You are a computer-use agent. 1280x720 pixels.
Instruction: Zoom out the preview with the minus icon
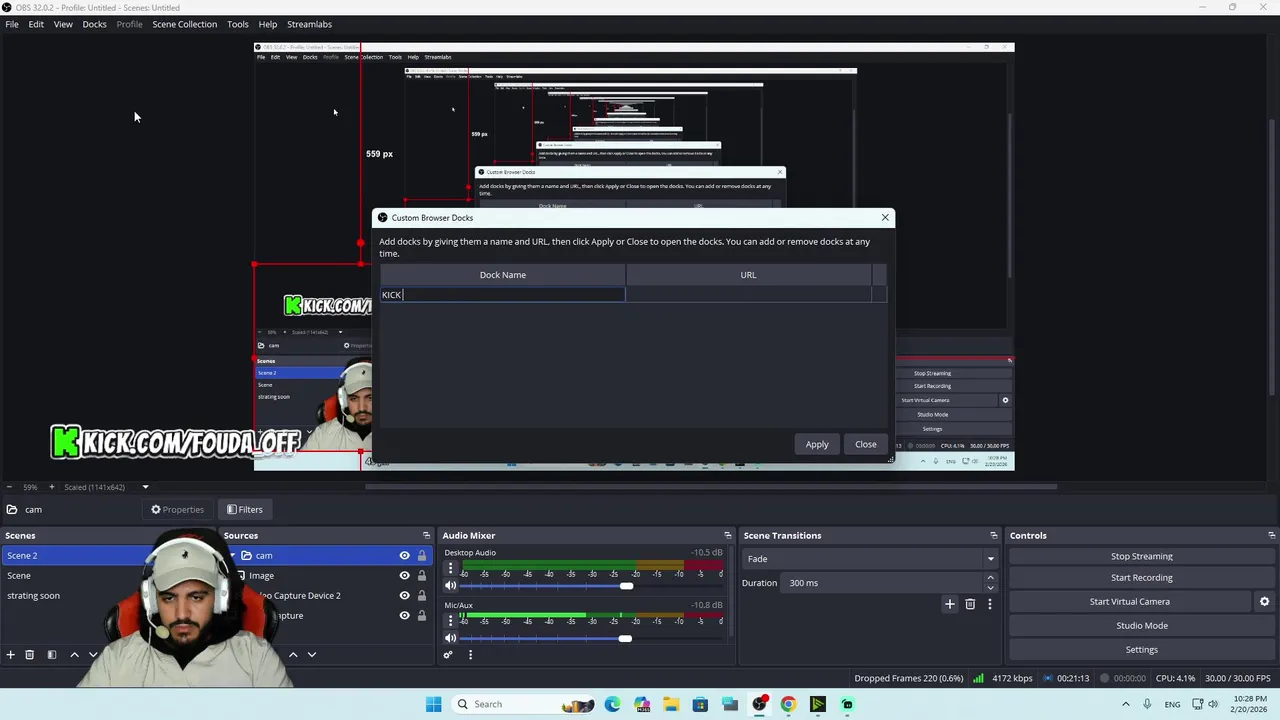tap(10, 487)
